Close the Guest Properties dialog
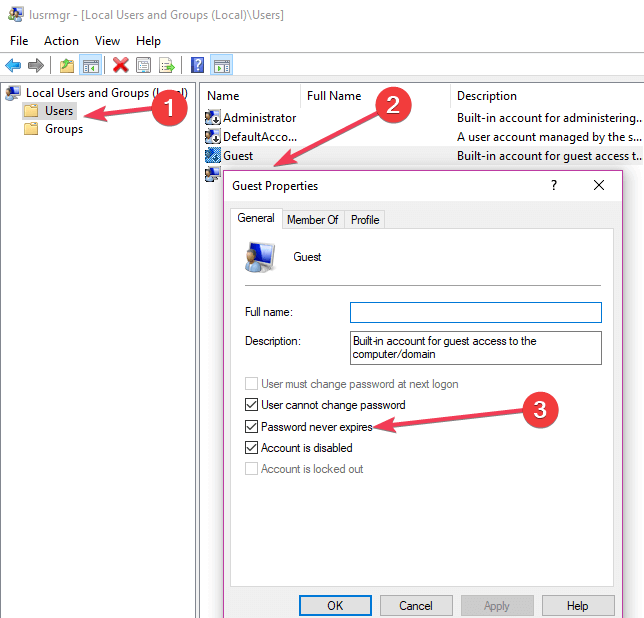This screenshot has height=618, width=644. (599, 185)
